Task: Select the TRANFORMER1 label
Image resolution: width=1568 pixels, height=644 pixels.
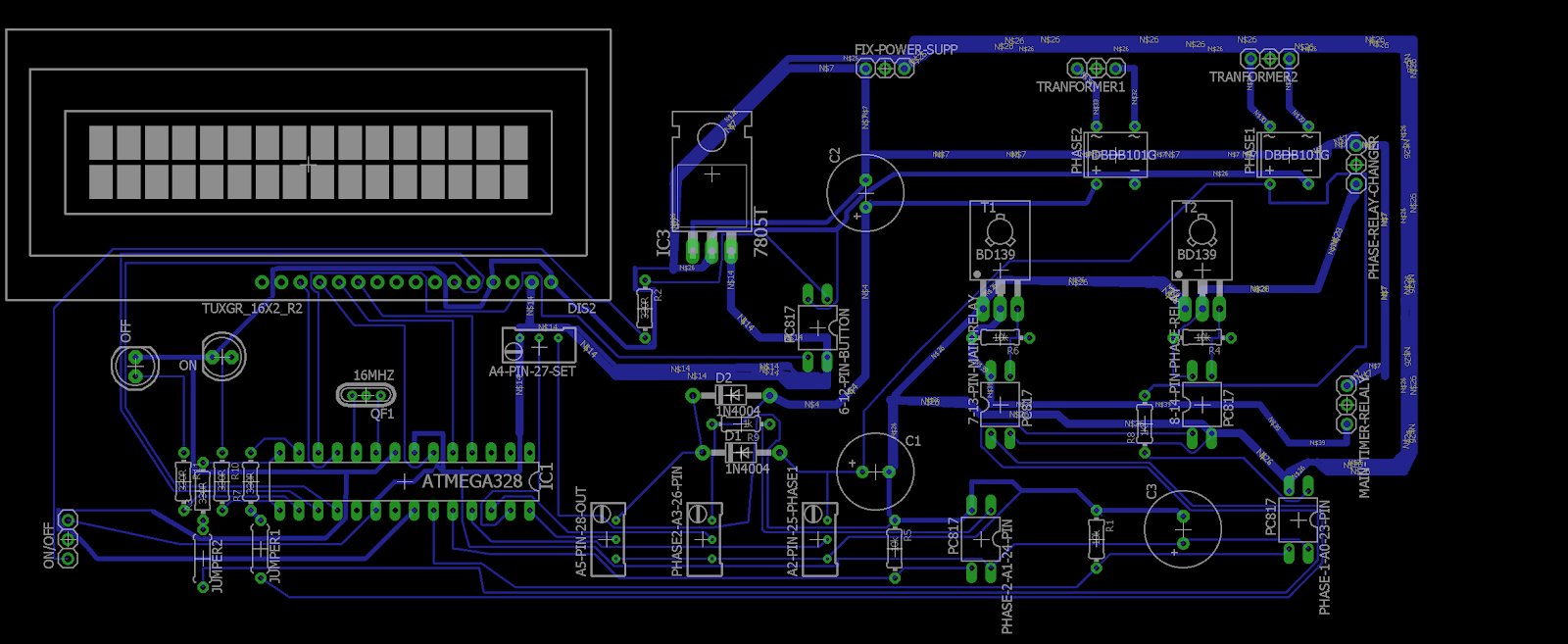Action: 1081,86
